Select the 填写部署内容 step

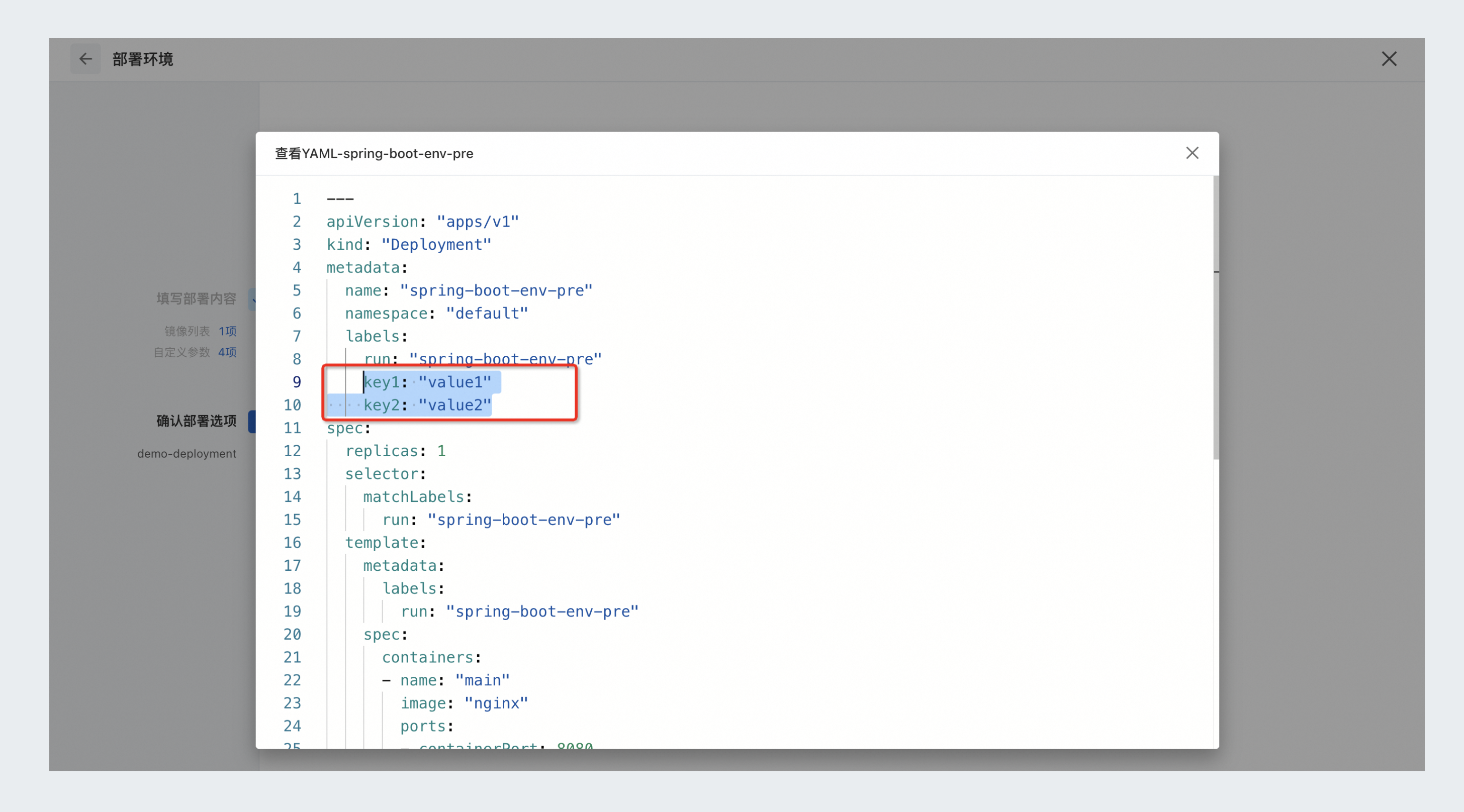(196, 298)
